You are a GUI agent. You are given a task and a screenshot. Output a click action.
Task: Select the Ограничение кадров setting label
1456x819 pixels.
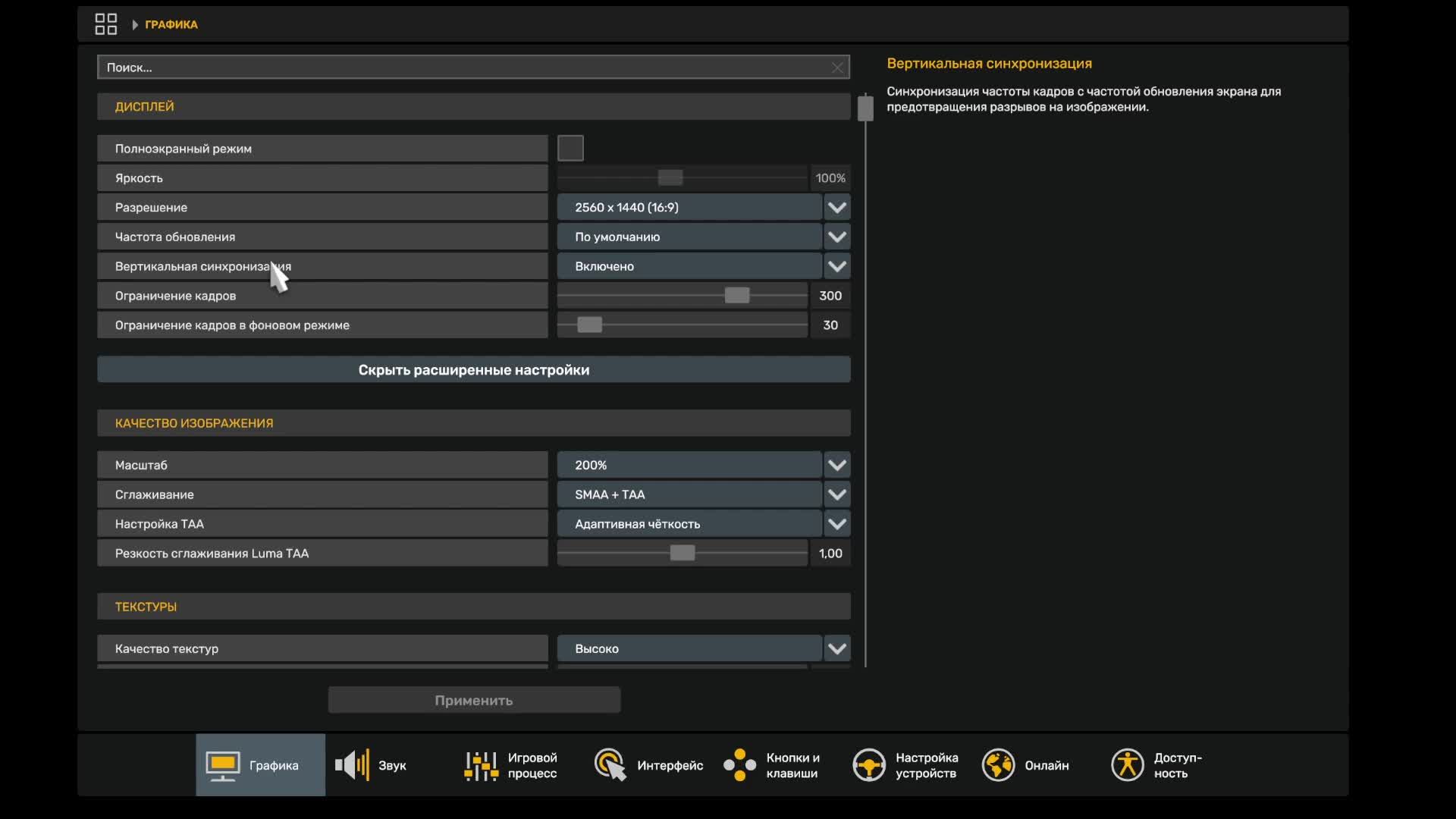click(175, 296)
